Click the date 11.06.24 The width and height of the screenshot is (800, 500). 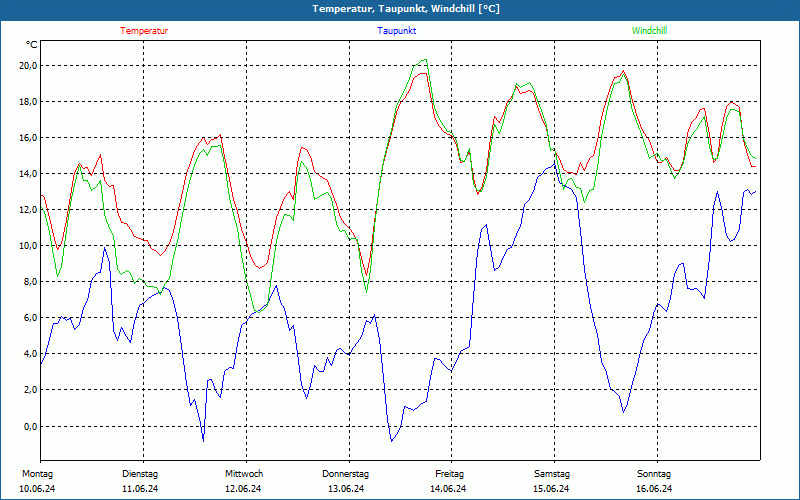(140, 489)
